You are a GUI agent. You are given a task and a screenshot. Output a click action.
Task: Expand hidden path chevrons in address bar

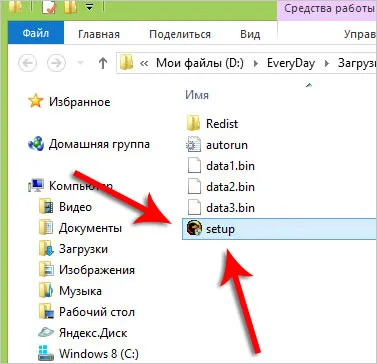(144, 63)
